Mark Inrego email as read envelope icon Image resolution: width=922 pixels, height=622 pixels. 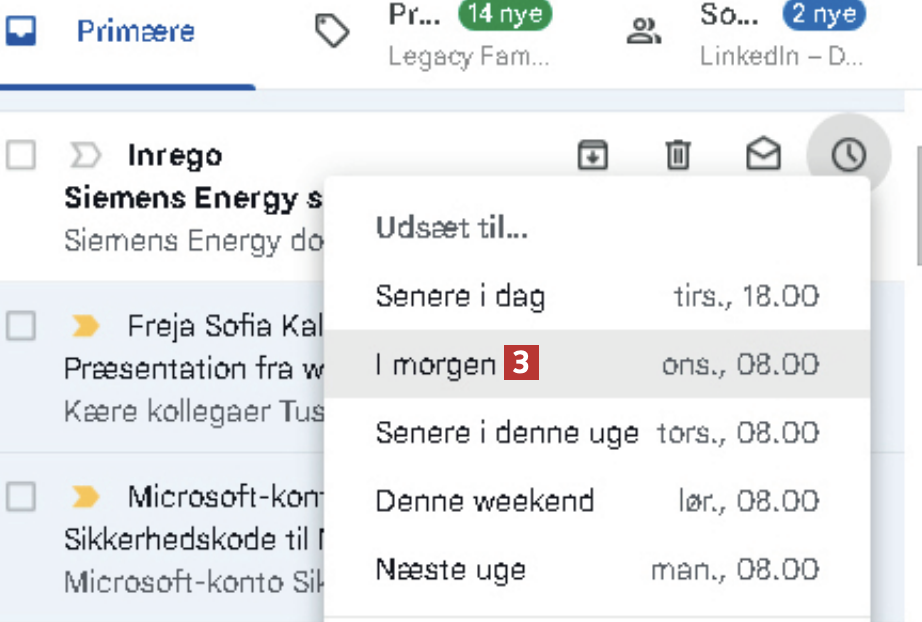(763, 155)
